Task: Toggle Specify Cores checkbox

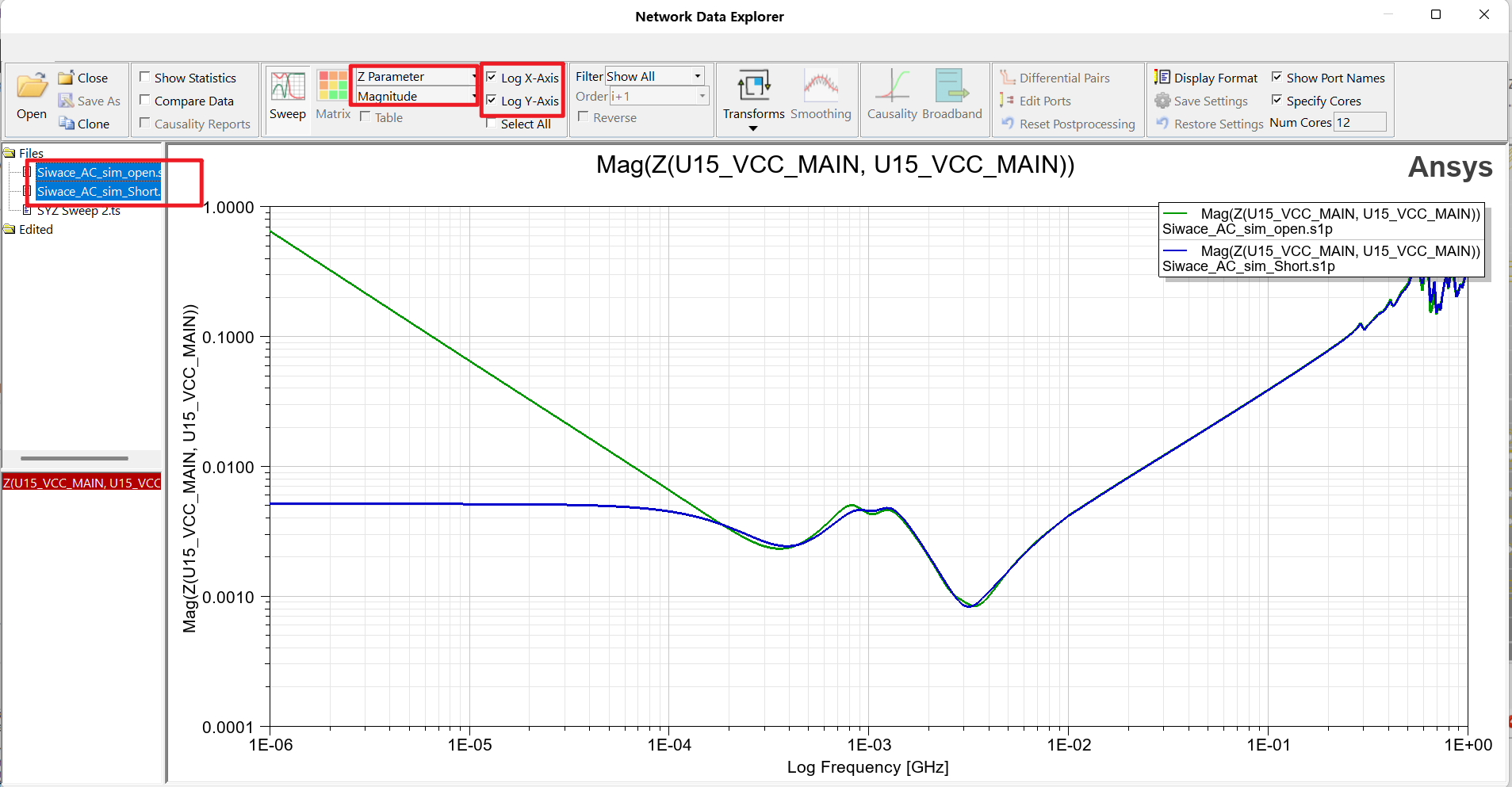Action: [x=1277, y=100]
